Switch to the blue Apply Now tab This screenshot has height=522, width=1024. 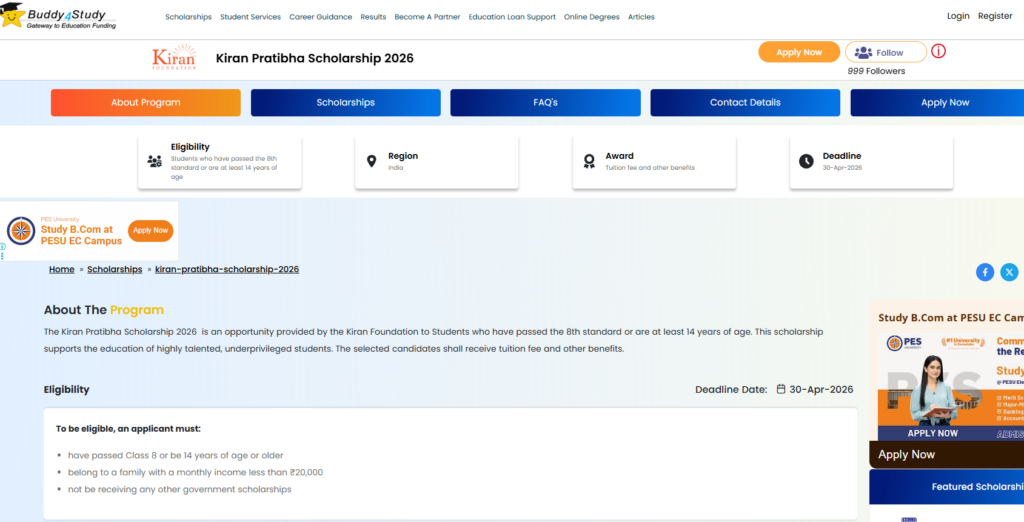point(937,103)
